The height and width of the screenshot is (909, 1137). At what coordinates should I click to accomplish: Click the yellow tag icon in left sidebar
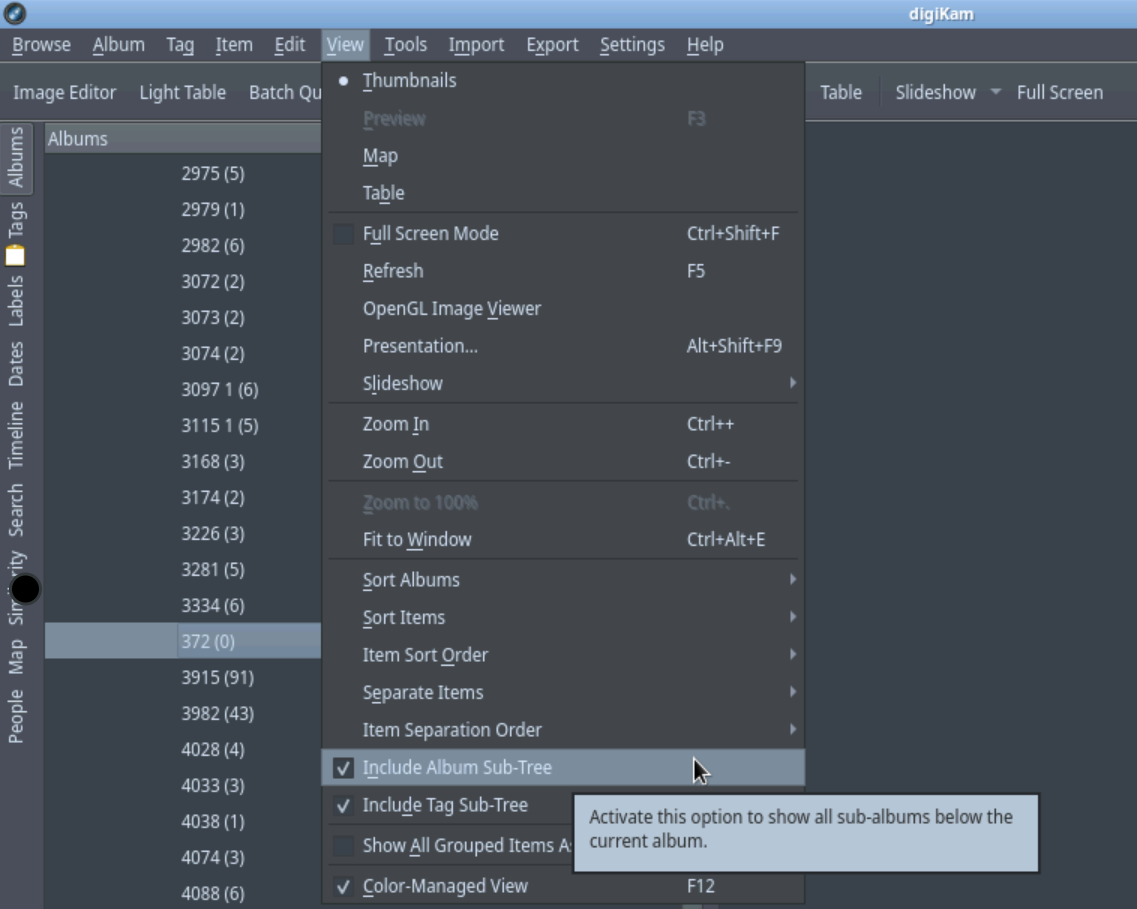15,256
